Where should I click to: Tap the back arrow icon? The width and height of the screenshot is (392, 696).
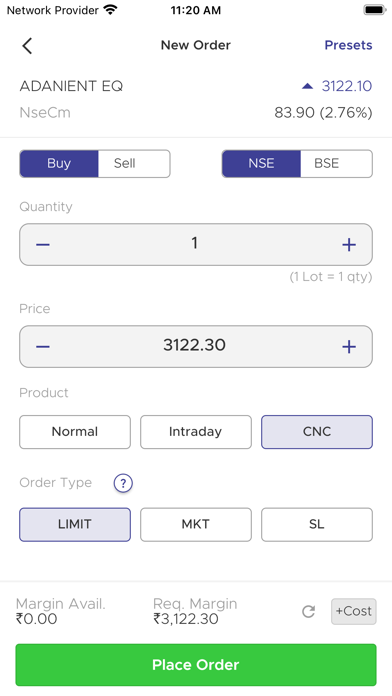(x=27, y=45)
